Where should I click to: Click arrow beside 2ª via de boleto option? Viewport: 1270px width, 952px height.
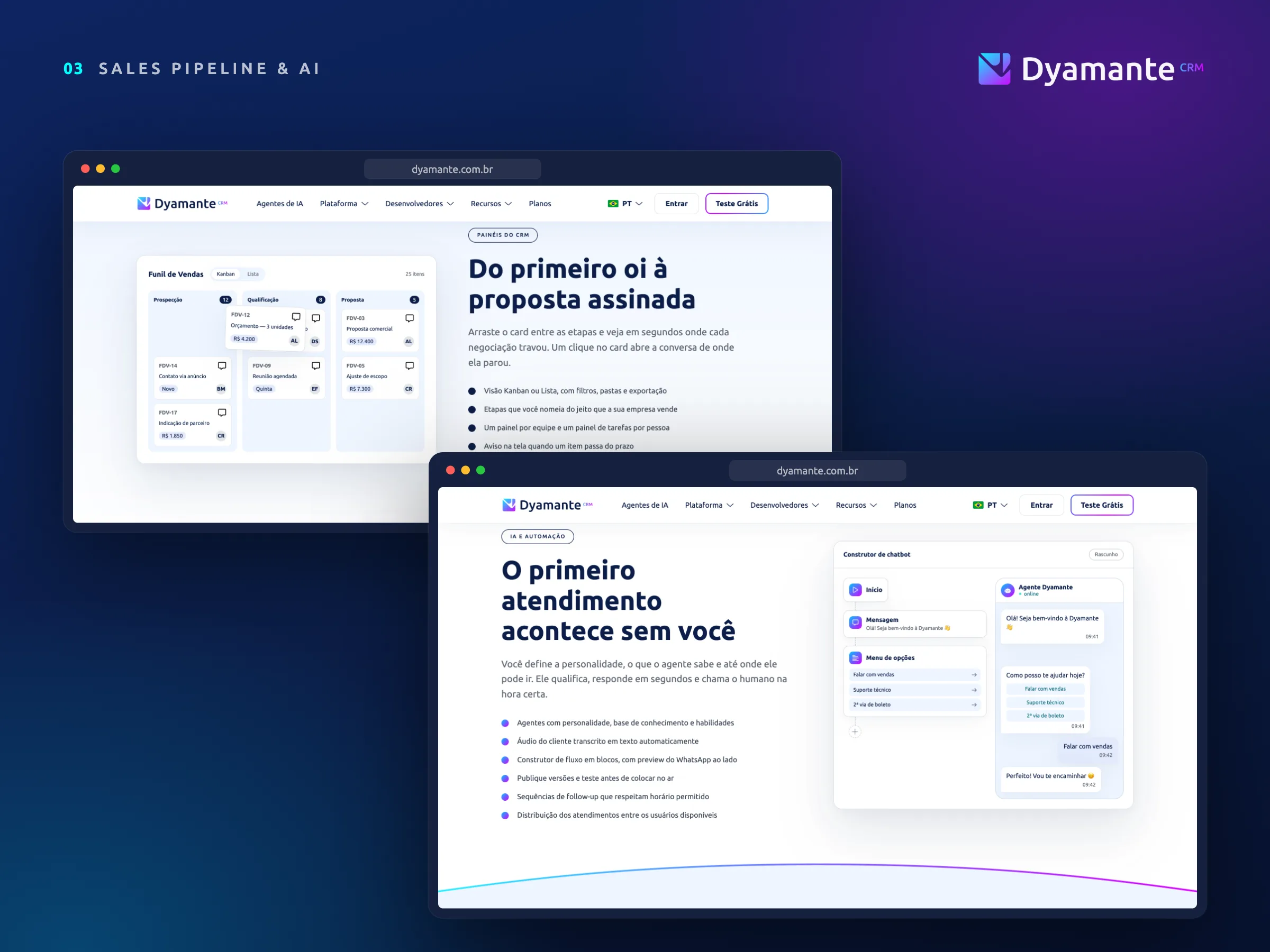974,704
